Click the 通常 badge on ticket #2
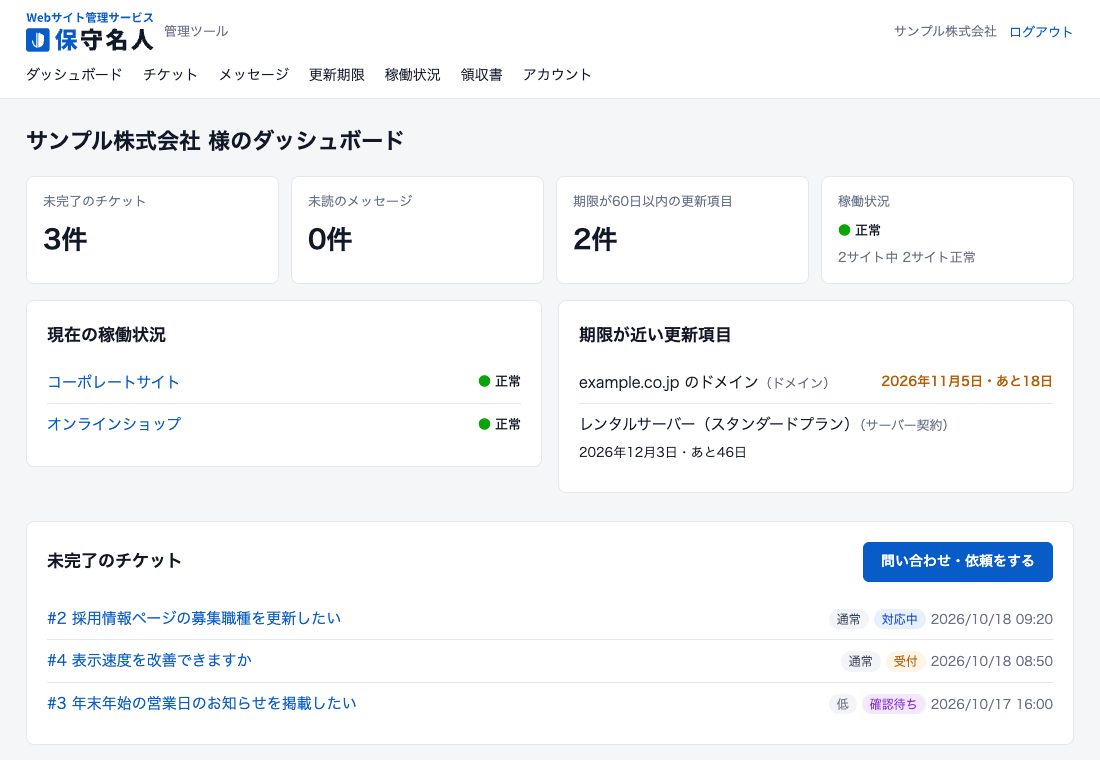Screen dimensions: 1100x760 point(848,619)
